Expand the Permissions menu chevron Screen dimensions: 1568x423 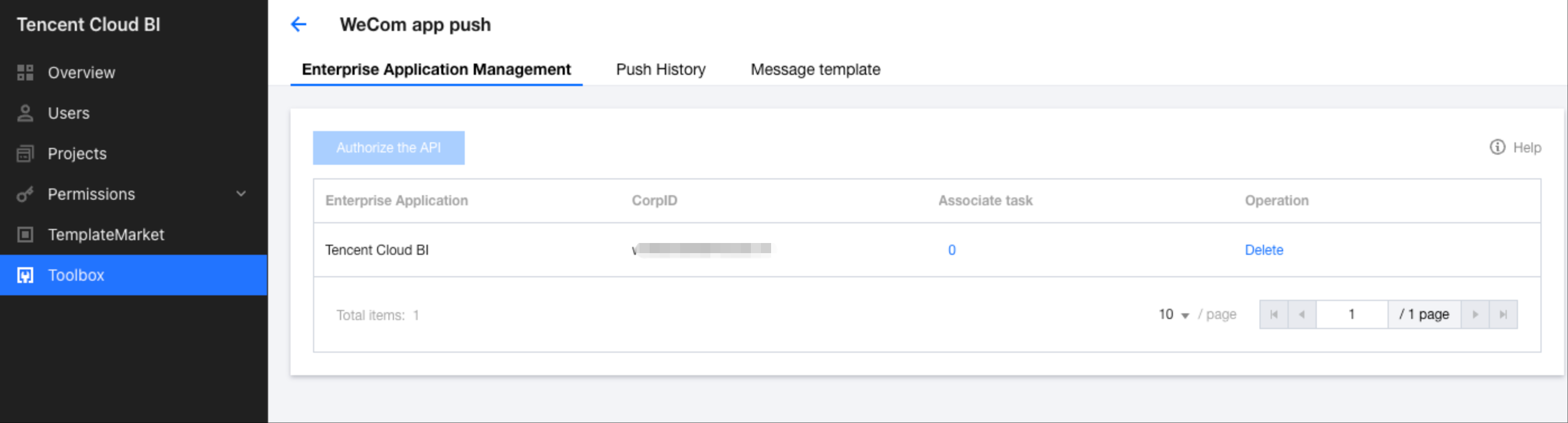click(241, 195)
